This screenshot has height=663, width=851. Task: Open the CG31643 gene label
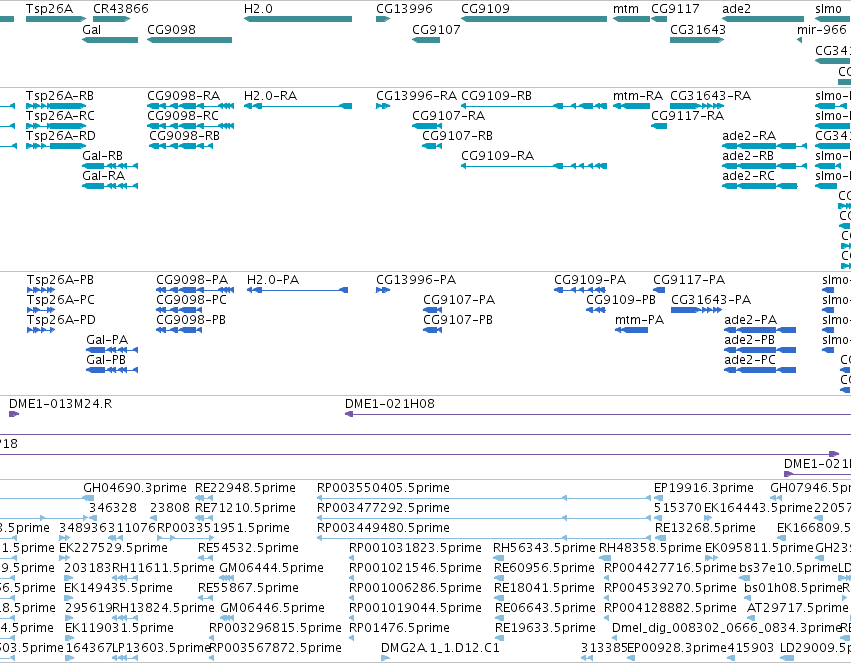click(698, 29)
